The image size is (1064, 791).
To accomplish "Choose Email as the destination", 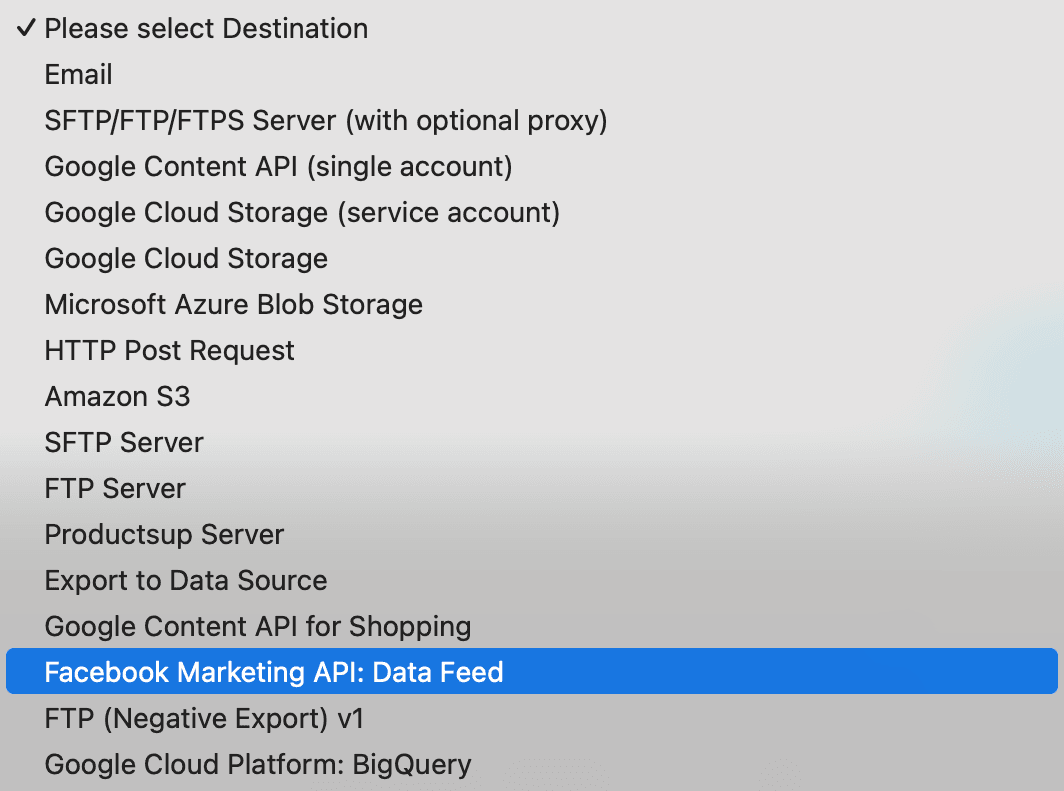I will point(79,75).
